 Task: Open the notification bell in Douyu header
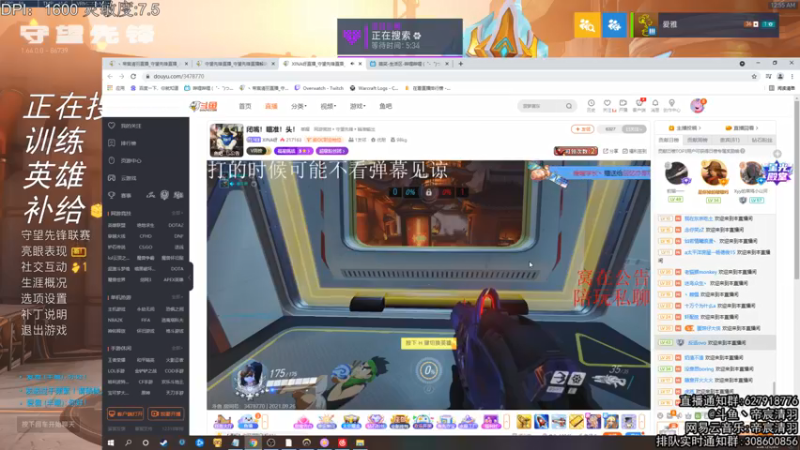655,105
